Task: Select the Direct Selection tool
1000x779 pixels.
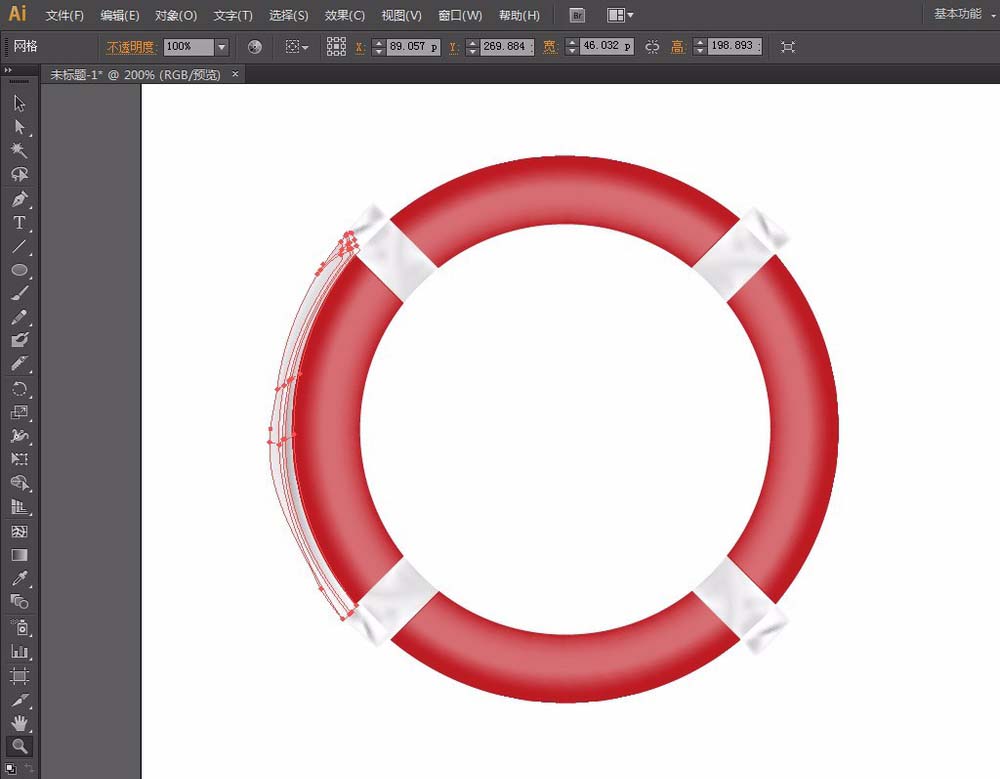Action: pyautogui.click(x=19, y=127)
